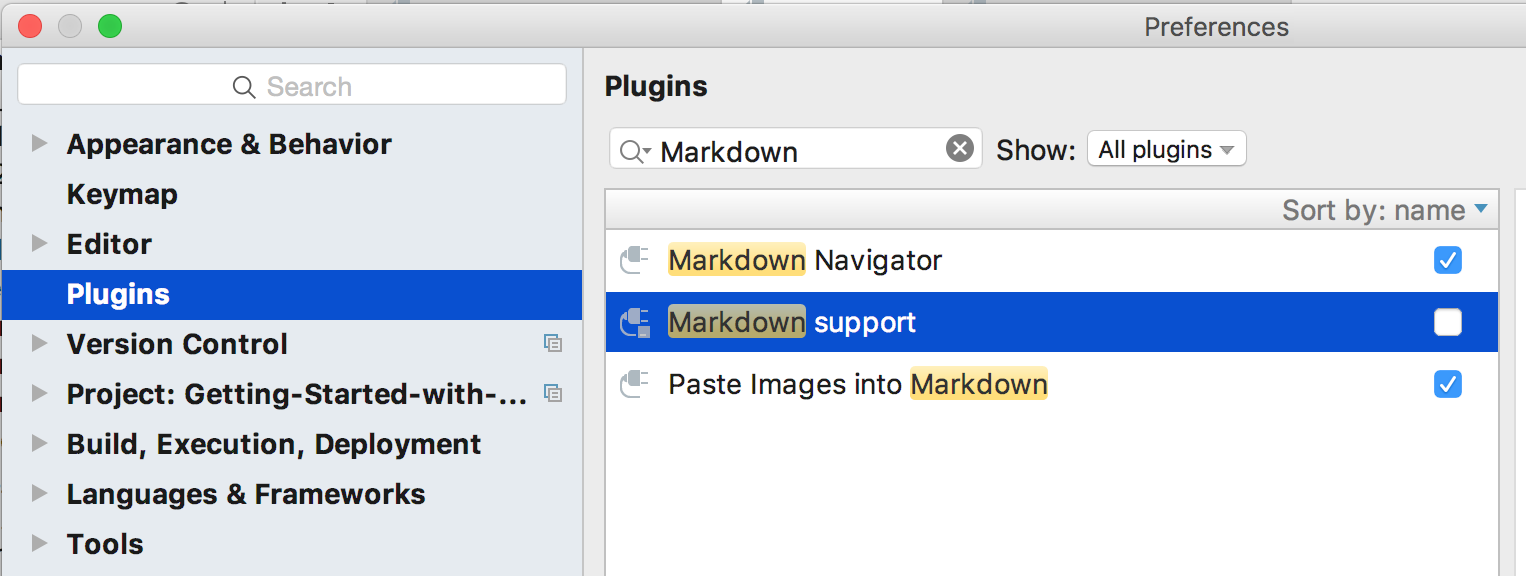Screen dimensions: 1526x576
Task: Enable the Markdown support plugin checkbox
Action: (1447, 322)
